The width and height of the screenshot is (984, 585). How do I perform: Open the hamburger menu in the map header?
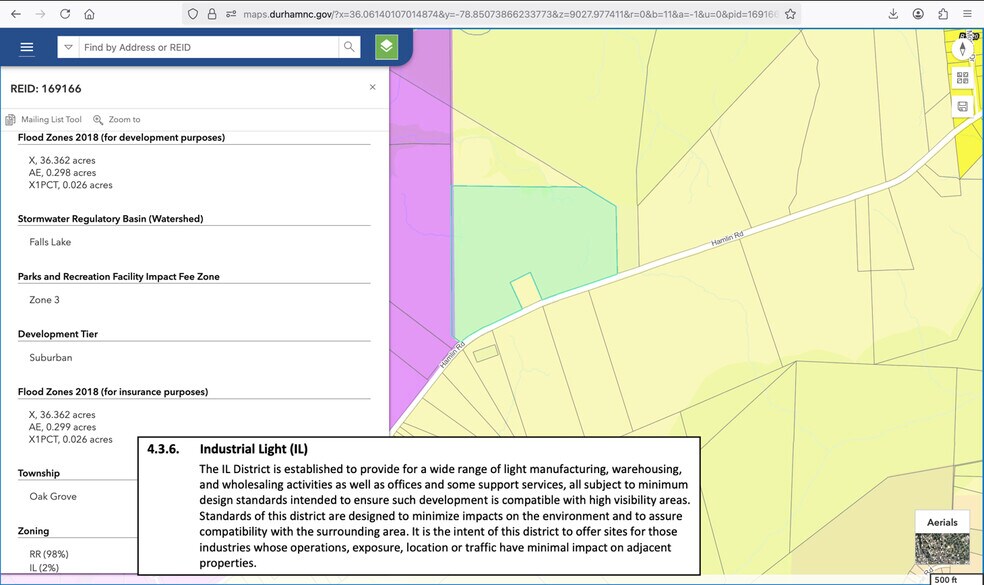click(27, 48)
